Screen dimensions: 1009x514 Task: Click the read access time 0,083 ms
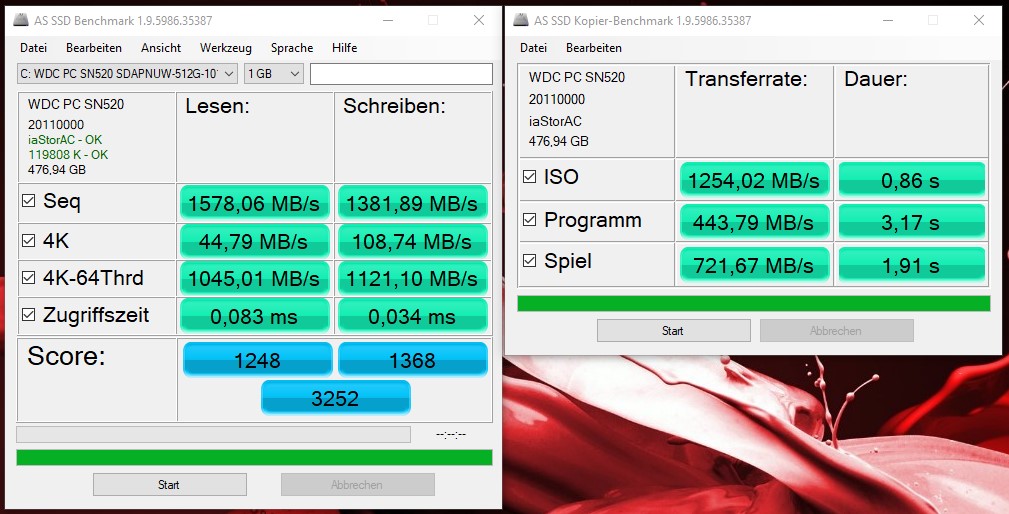(254, 316)
